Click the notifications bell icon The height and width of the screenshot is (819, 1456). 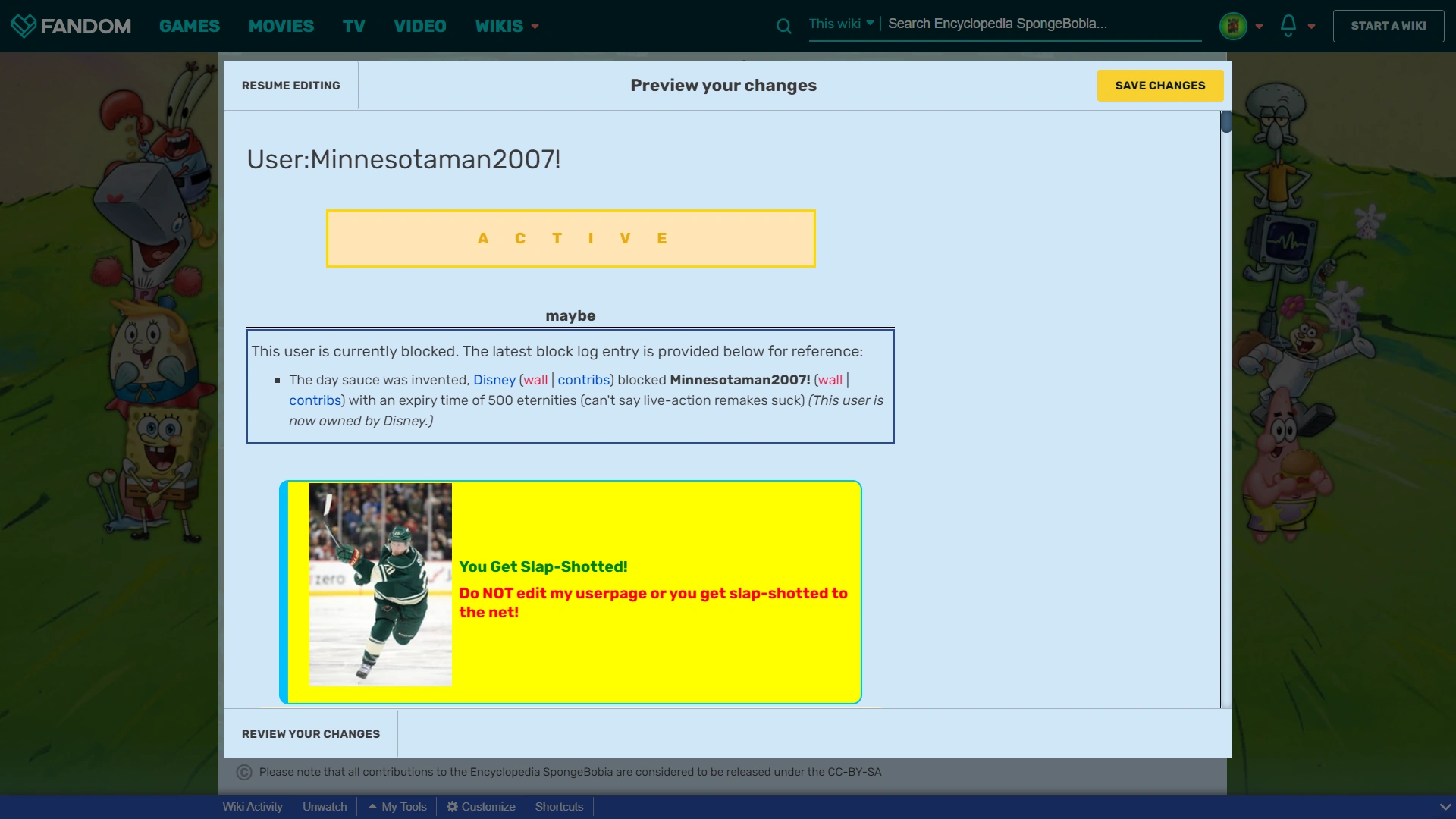click(x=1288, y=26)
